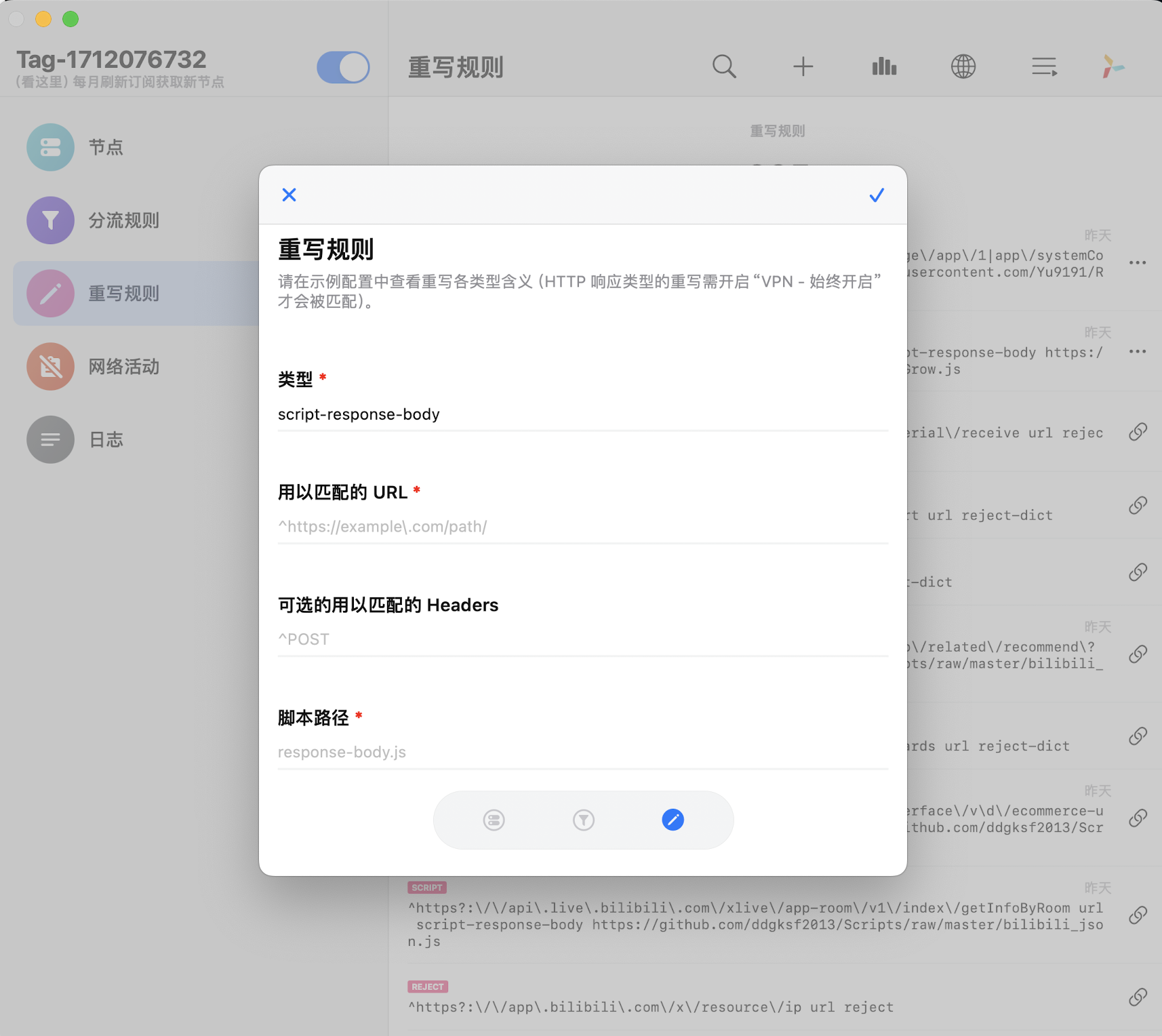
Task: Open the statistics bar-chart icon
Action: (884, 66)
